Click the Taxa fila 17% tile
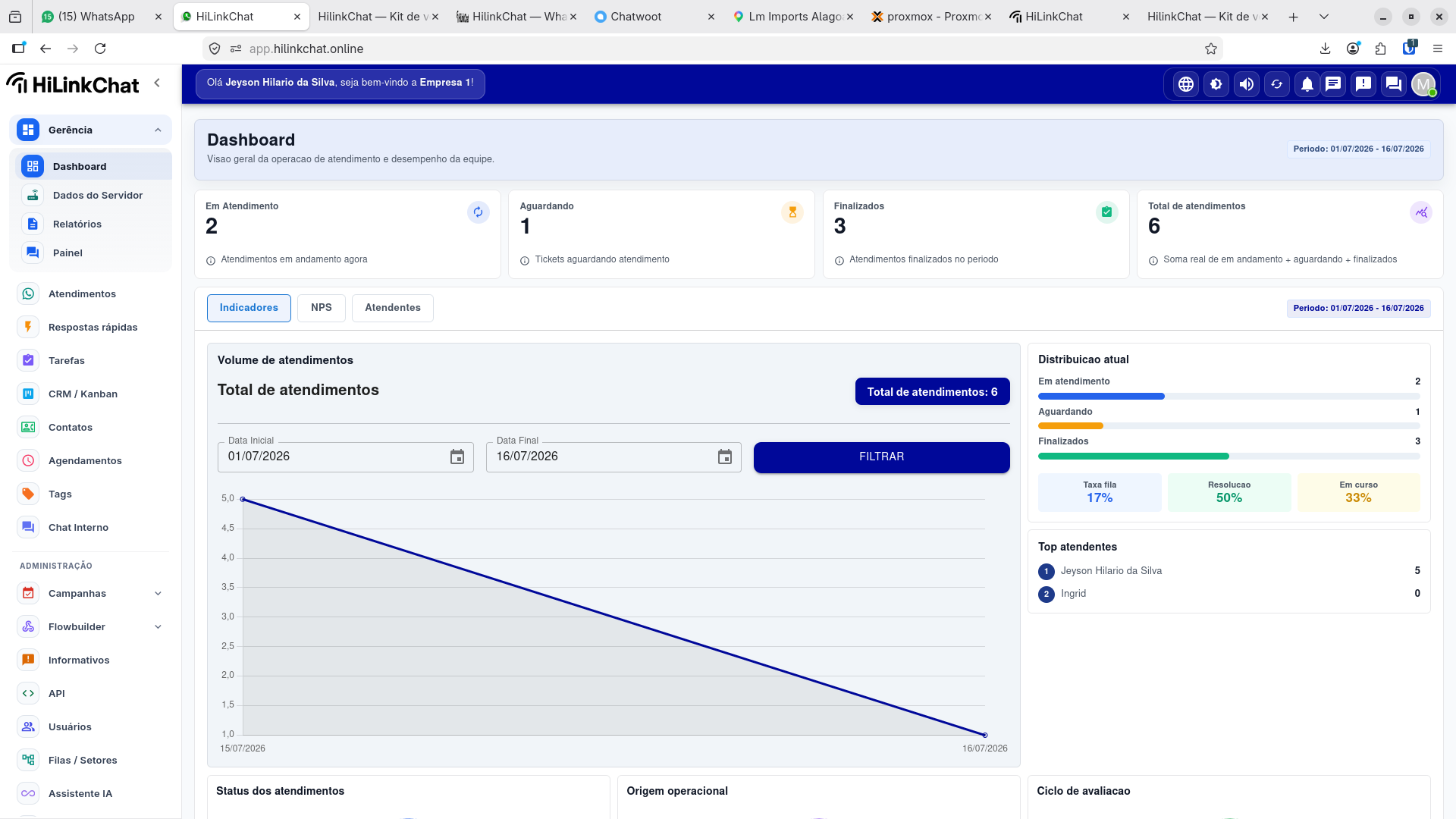Screen dimensions: 1456x819 (x=1100, y=492)
